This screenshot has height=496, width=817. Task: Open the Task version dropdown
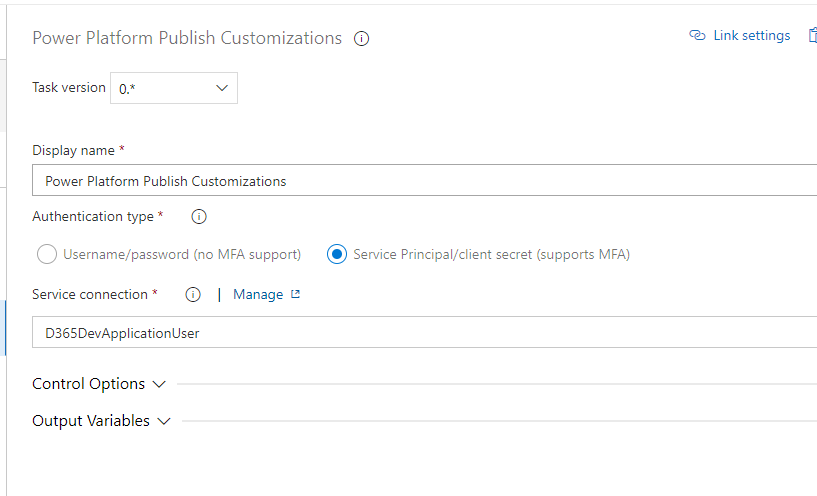(173, 88)
